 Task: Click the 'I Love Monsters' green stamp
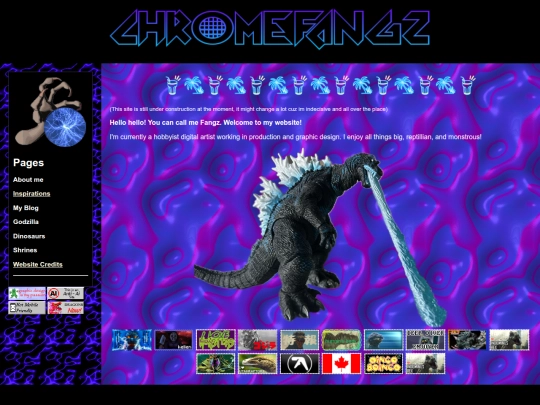click(x=216, y=340)
